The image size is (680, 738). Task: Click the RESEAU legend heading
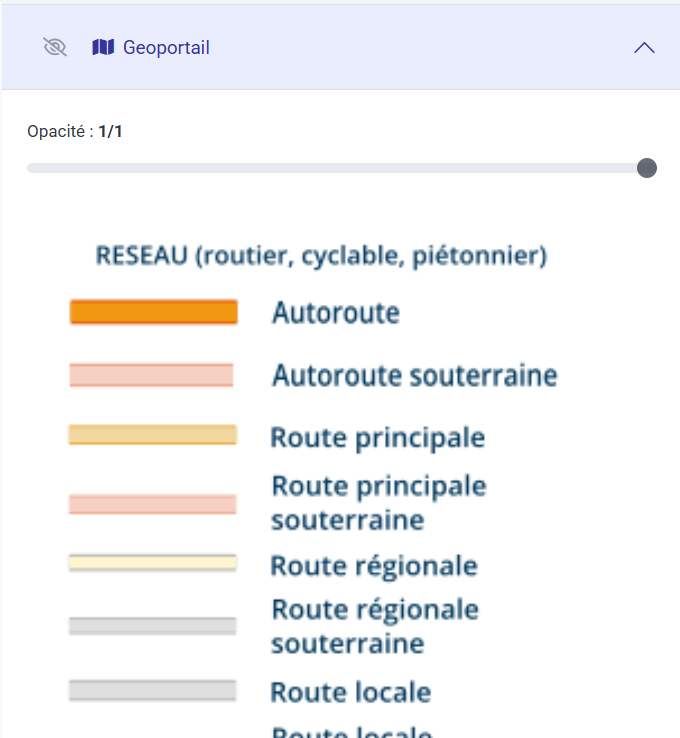(x=321, y=256)
